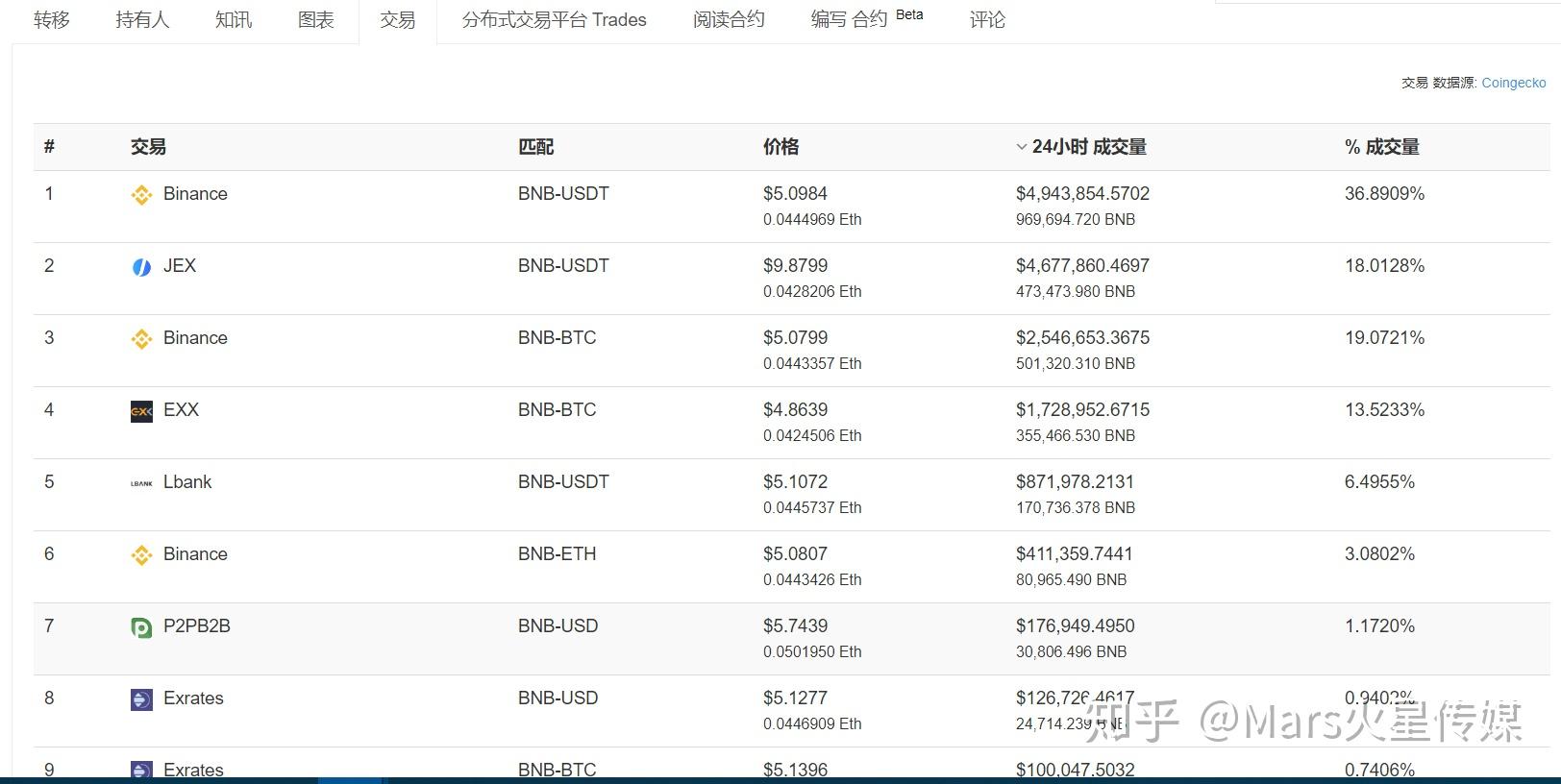
Task: Click the Binance logo in BNB-ETH row
Action: tap(141, 555)
